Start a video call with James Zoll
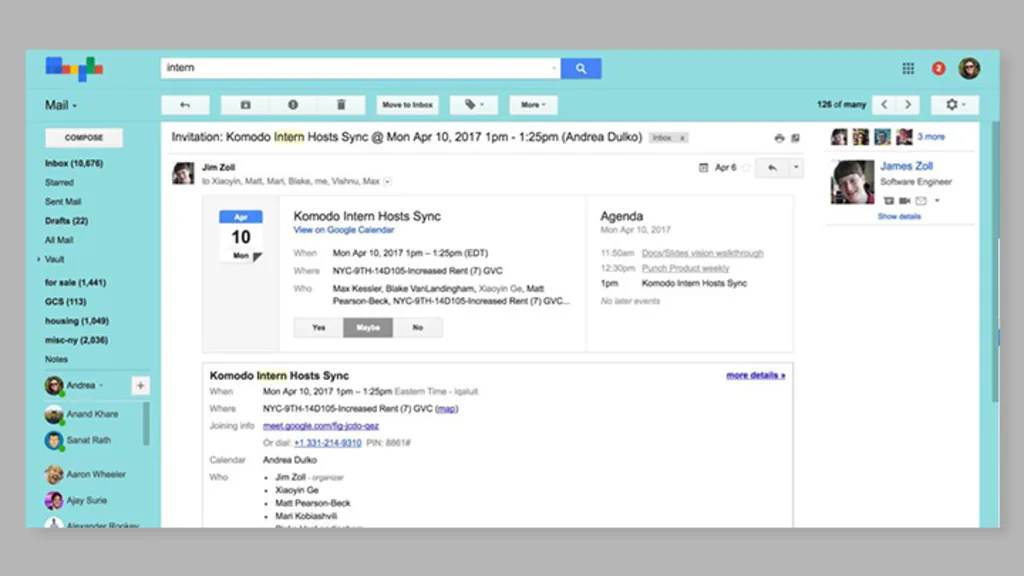Screen dimensions: 1024x576 905,201
